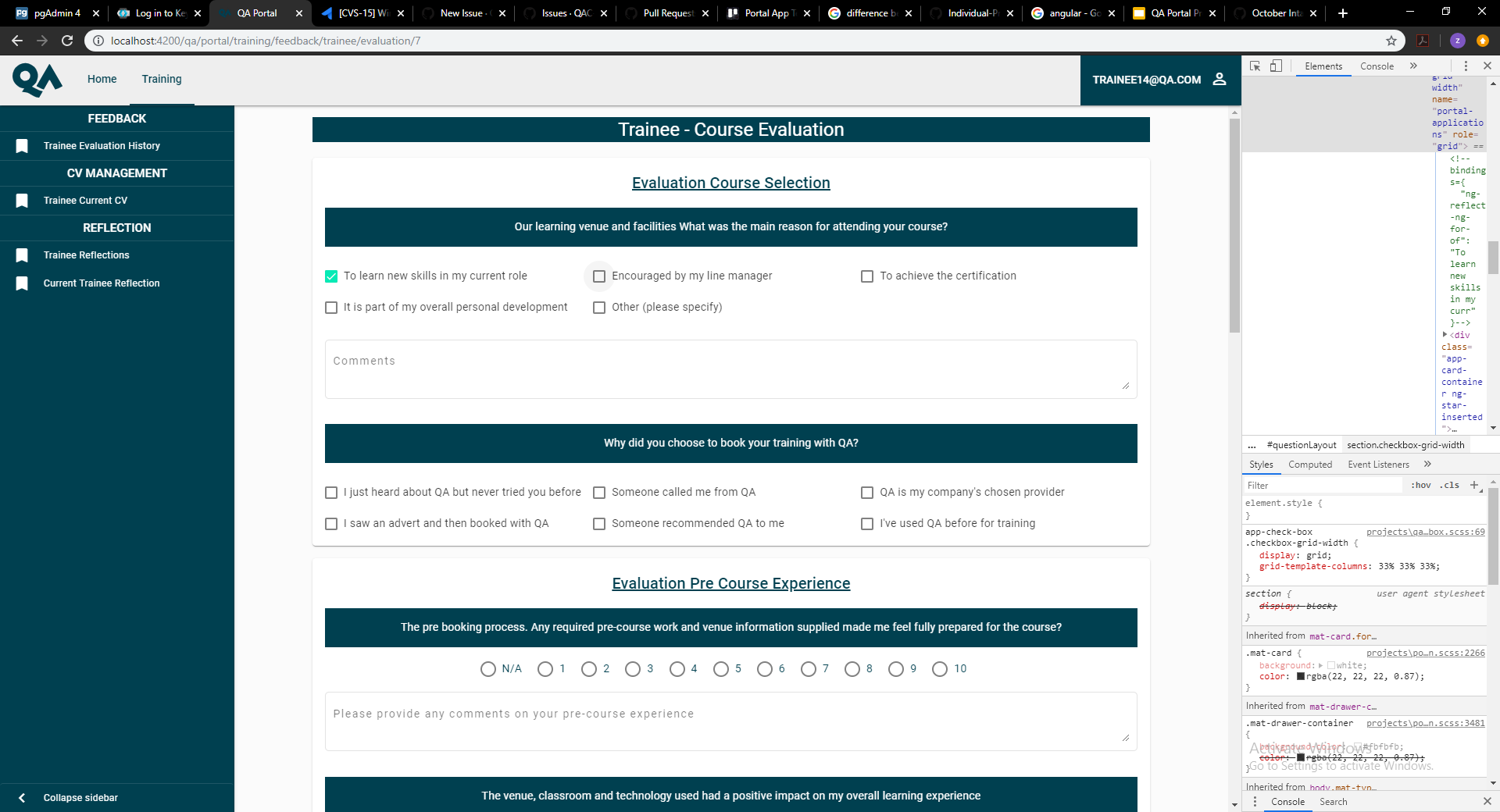Tick 'I've used QA before for training'

point(867,524)
